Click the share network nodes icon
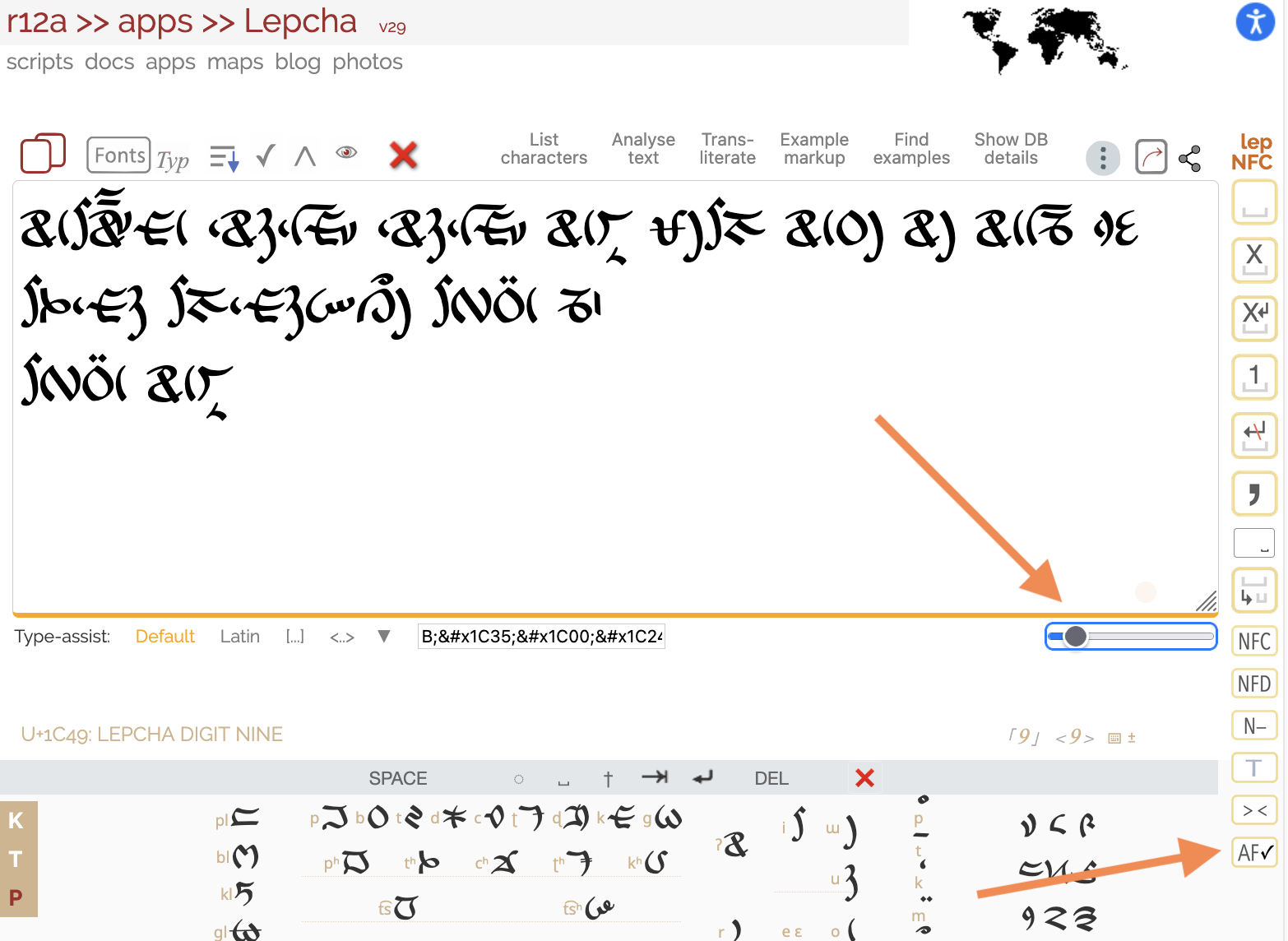 click(1189, 158)
